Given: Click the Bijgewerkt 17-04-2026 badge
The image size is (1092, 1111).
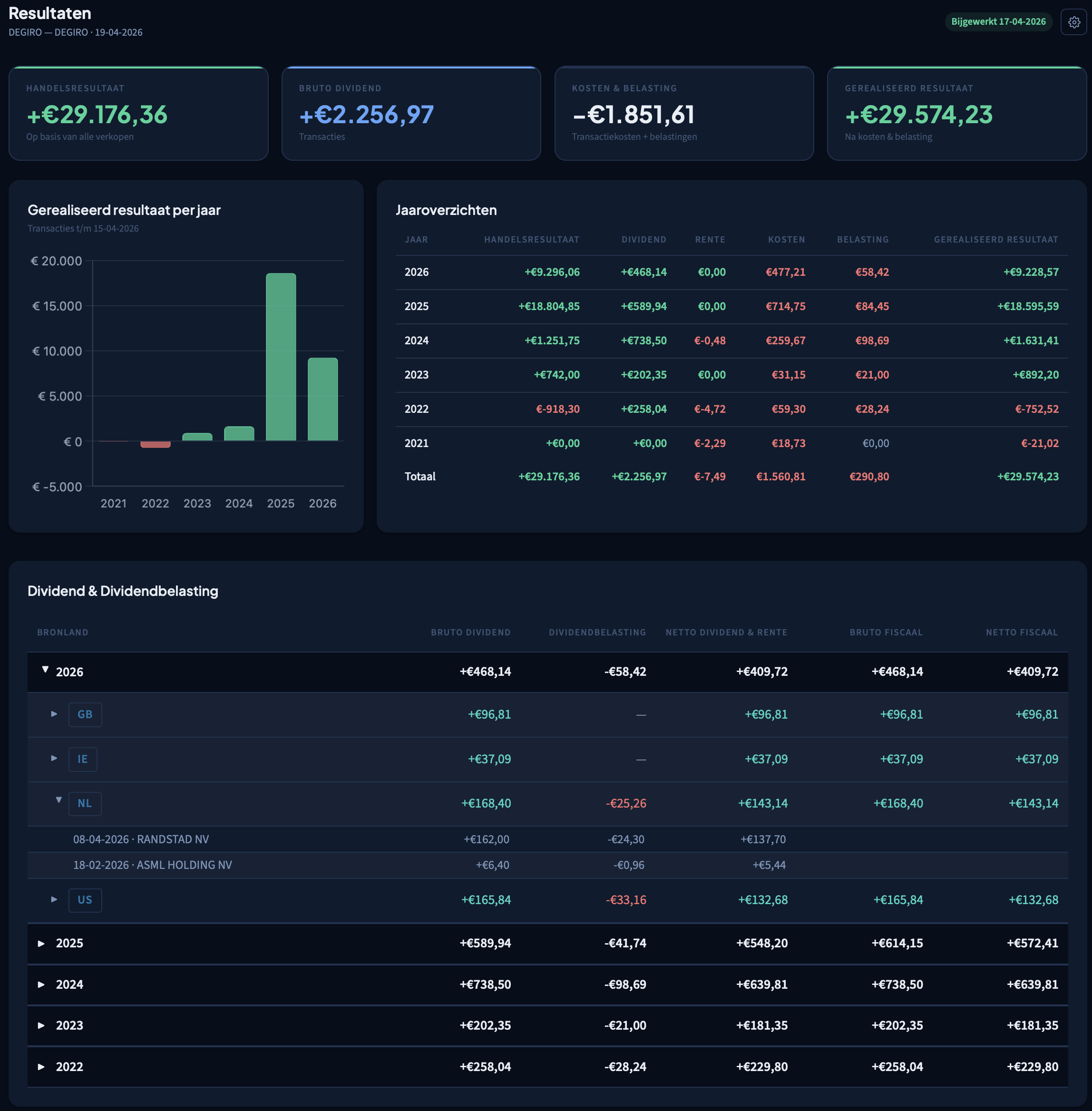Looking at the screenshot, I should pos(998,22).
